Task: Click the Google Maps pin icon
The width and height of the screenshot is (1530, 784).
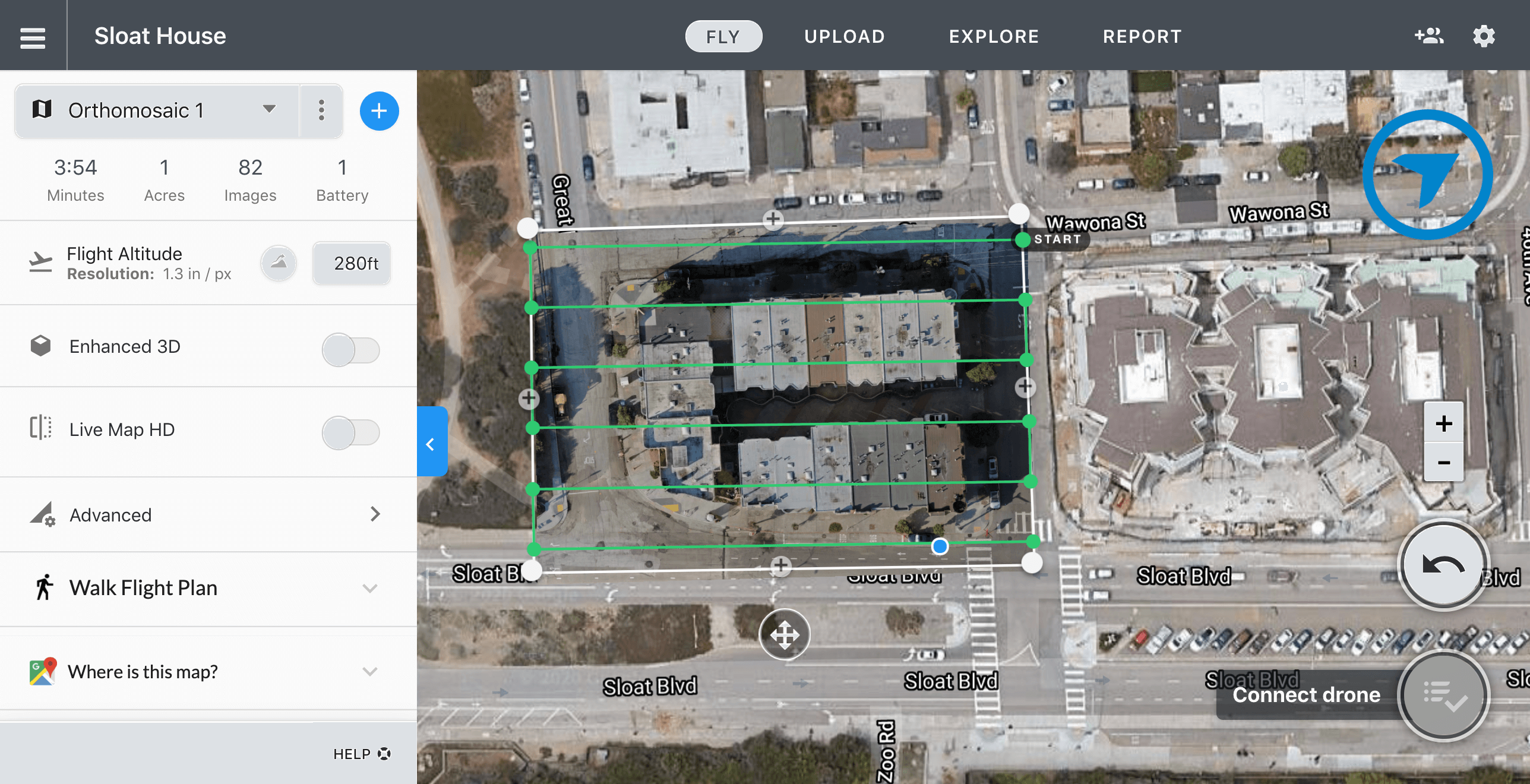Action: 43,671
